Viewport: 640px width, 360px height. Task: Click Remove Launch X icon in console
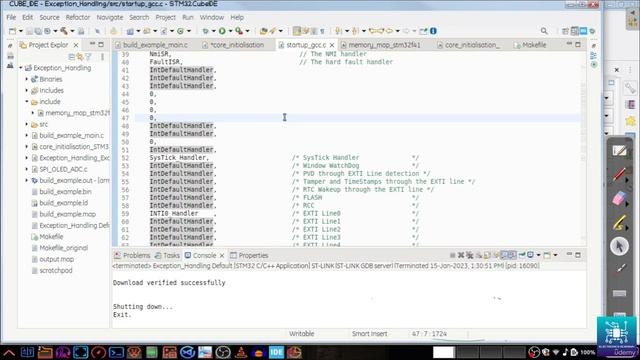tap(461, 255)
